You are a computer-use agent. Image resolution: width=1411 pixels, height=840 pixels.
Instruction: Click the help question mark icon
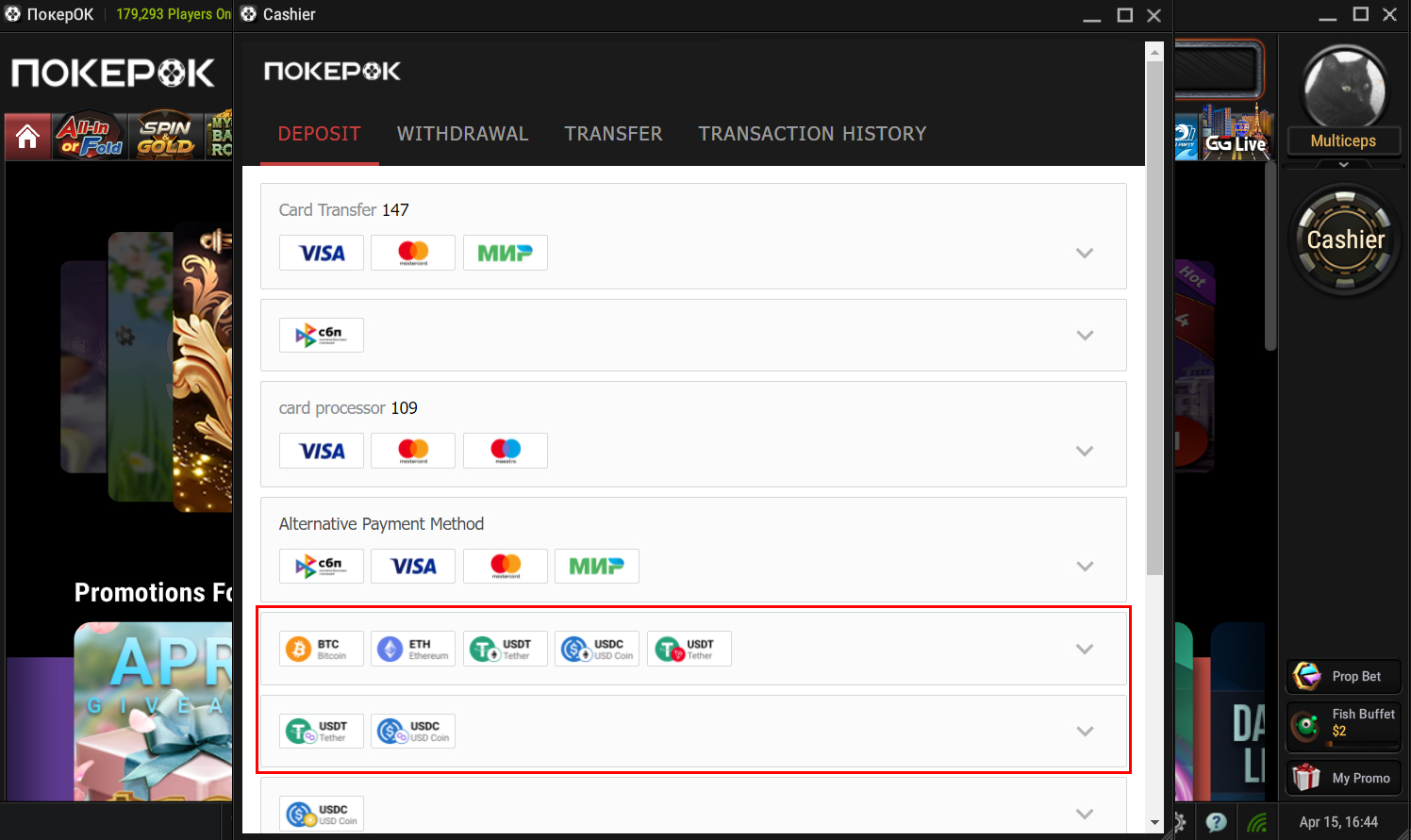tap(1217, 822)
